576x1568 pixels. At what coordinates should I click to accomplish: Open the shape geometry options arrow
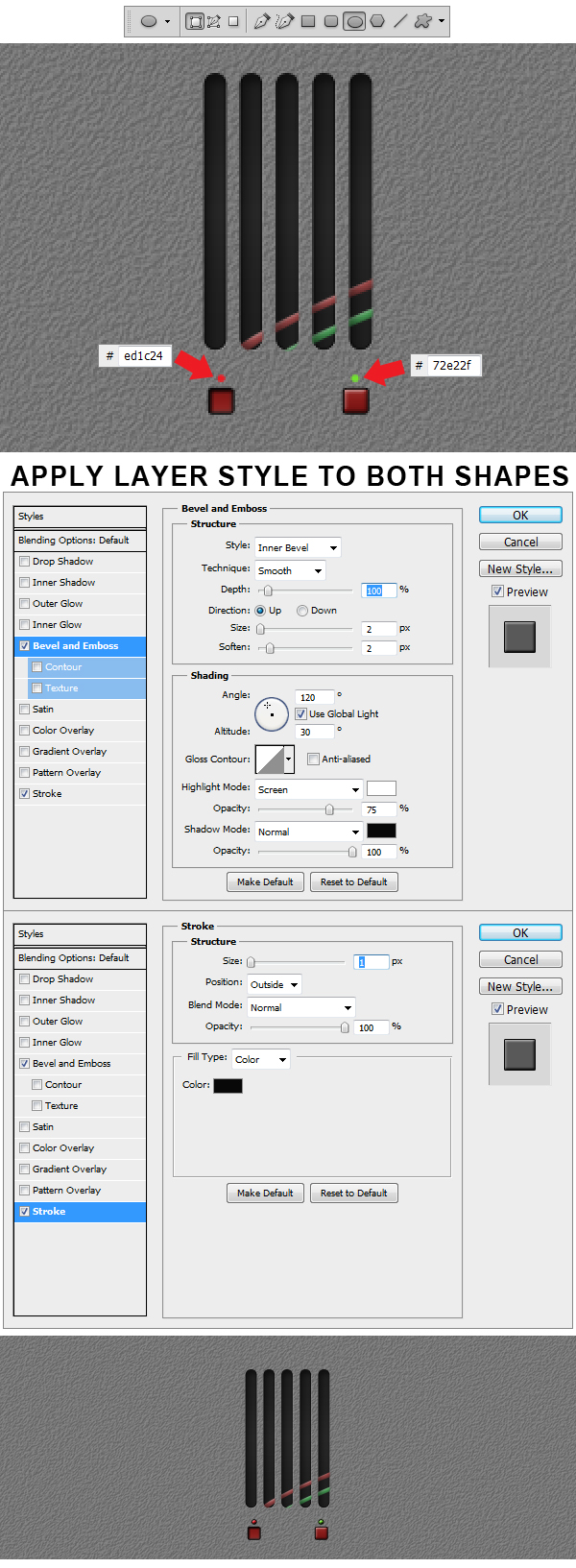click(442, 21)
